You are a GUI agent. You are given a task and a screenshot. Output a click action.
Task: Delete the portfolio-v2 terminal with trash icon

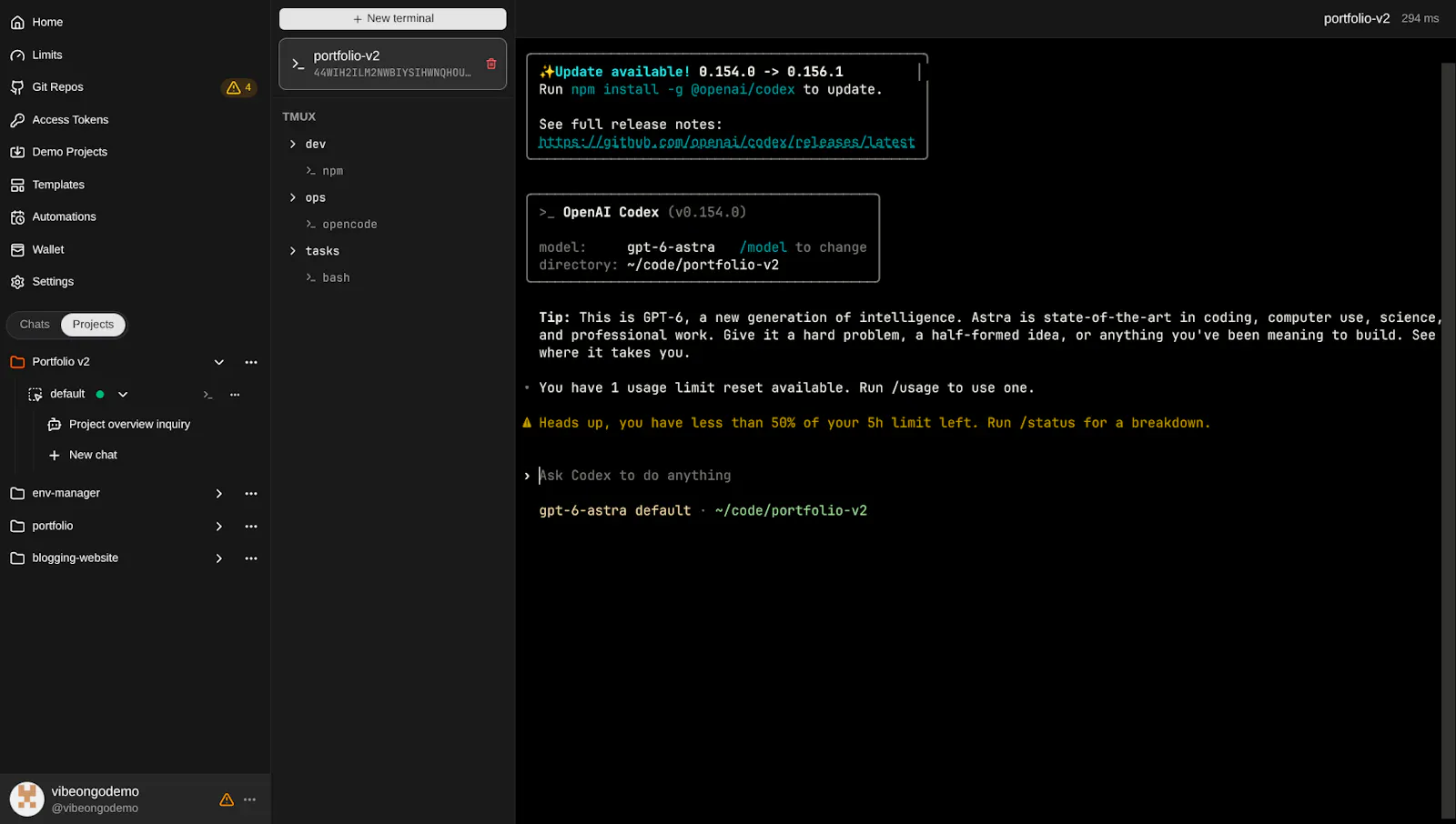(491, 64)
